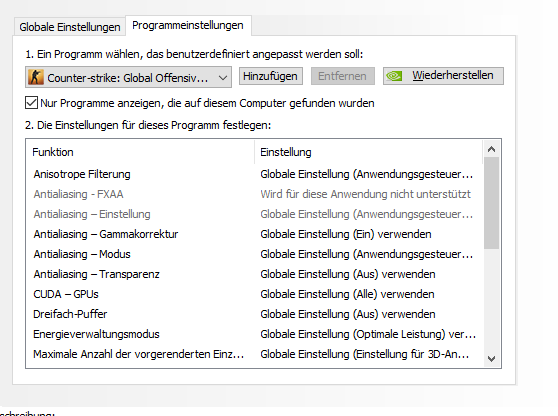Uncheck 'Nur Programme anzeigen' checkbox
Screen dimensions: 558x416
click(x=32, y=103)
